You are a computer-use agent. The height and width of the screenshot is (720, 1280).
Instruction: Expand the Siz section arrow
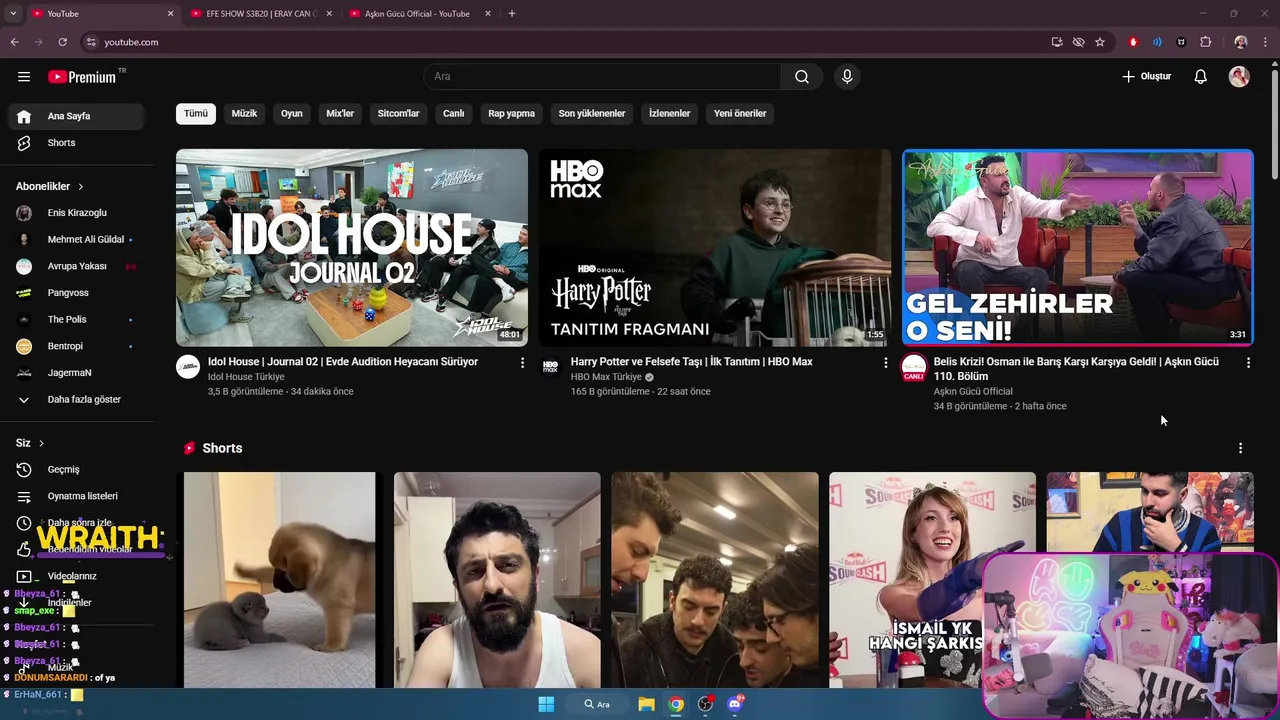[x=41, y=443]
